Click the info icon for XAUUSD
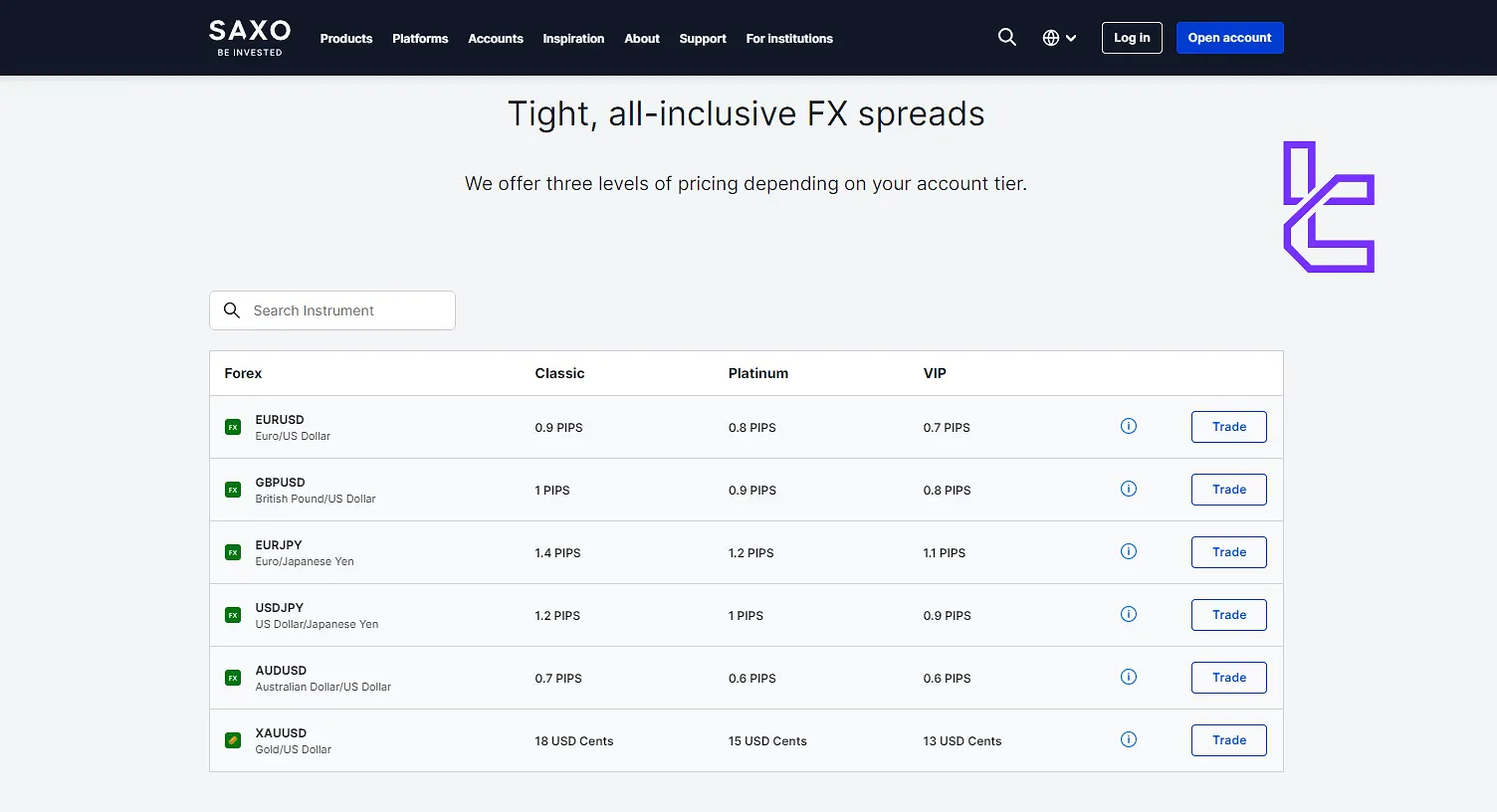 coord(1129,739)
